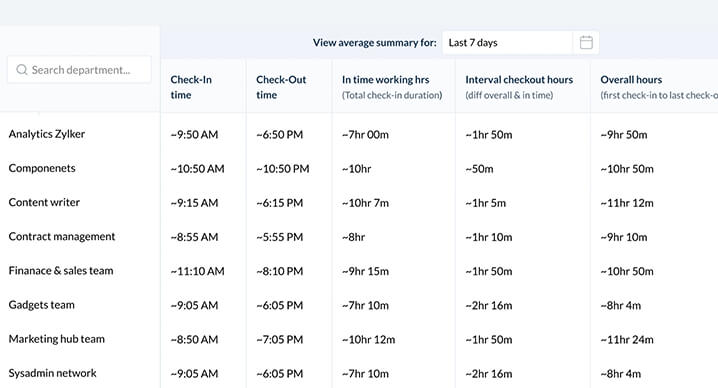Select Interval checkout hours column header
Viewport: 718px width, 388px height.
coord(519,80)
